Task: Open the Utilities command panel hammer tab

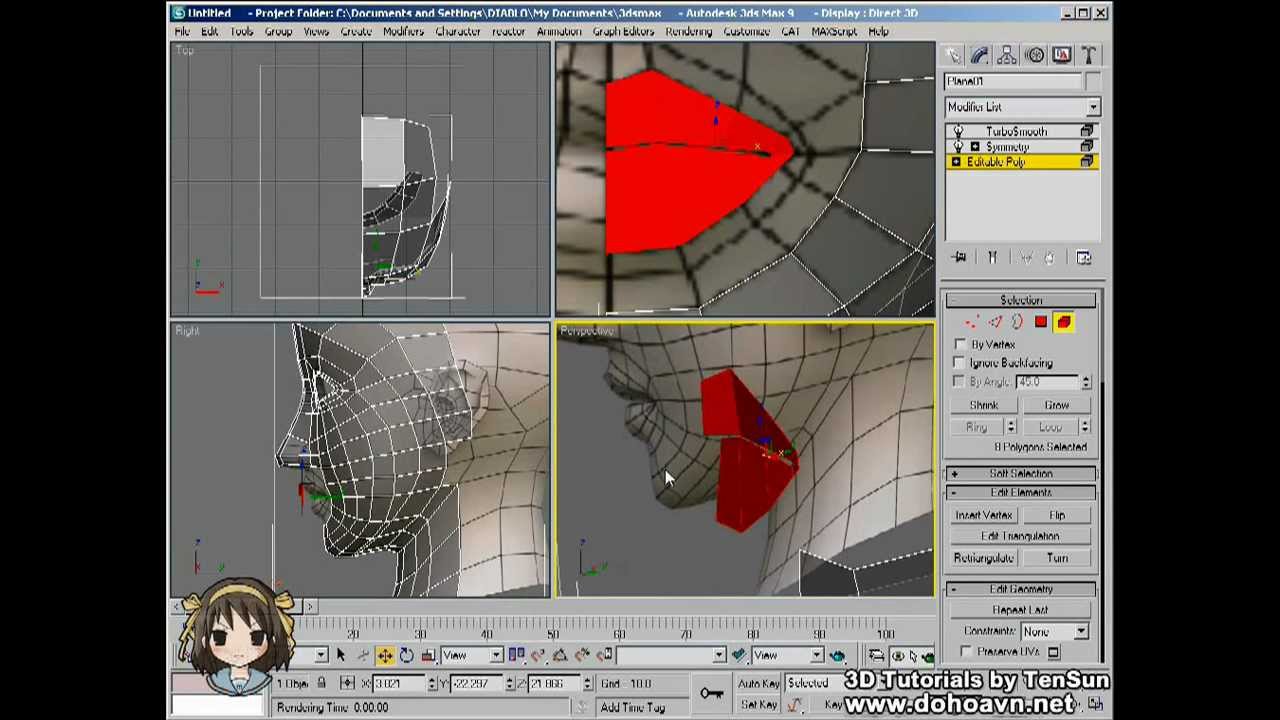Action: coord(1088,56)
